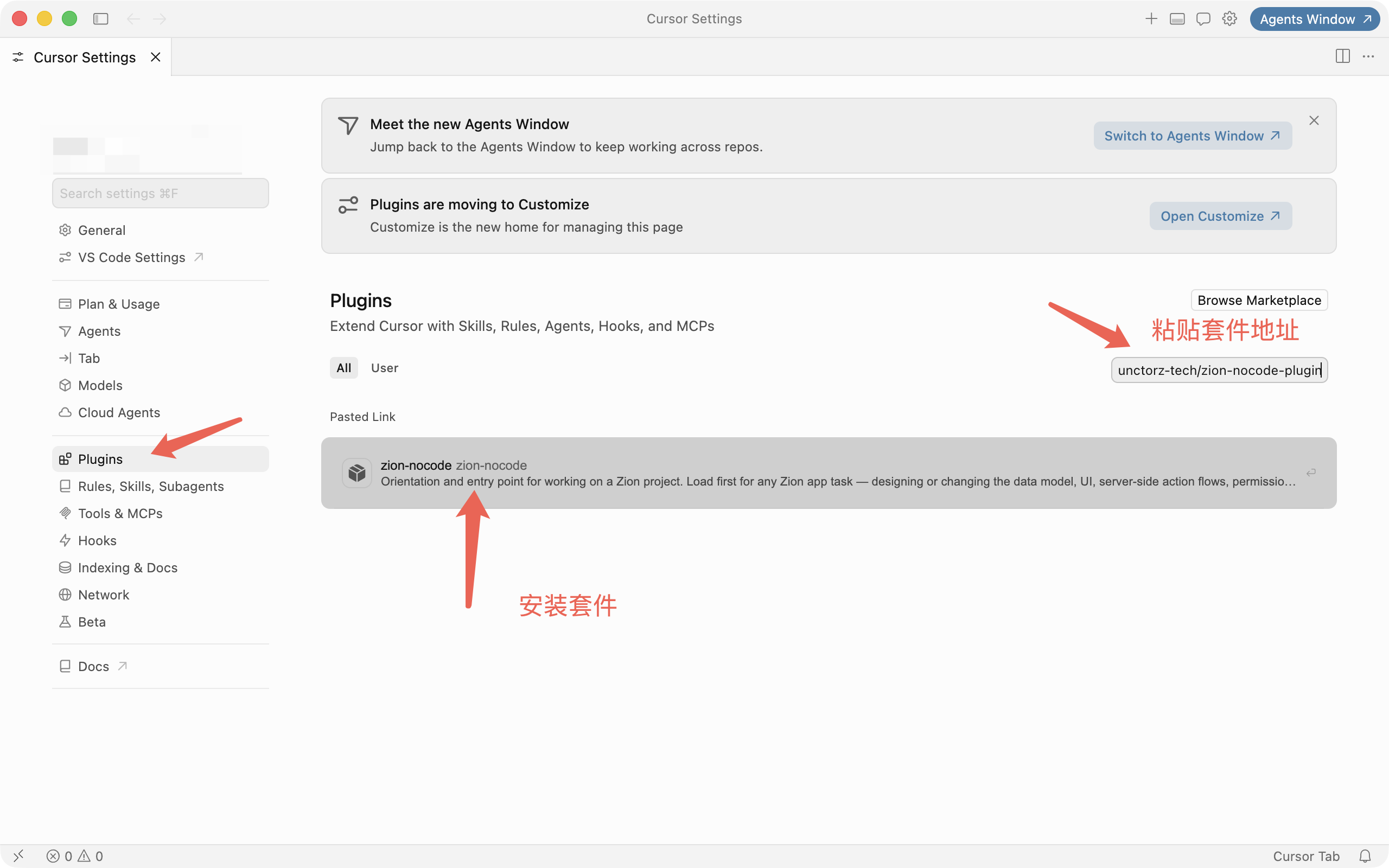Go to Hooks settings

point(160,540)
